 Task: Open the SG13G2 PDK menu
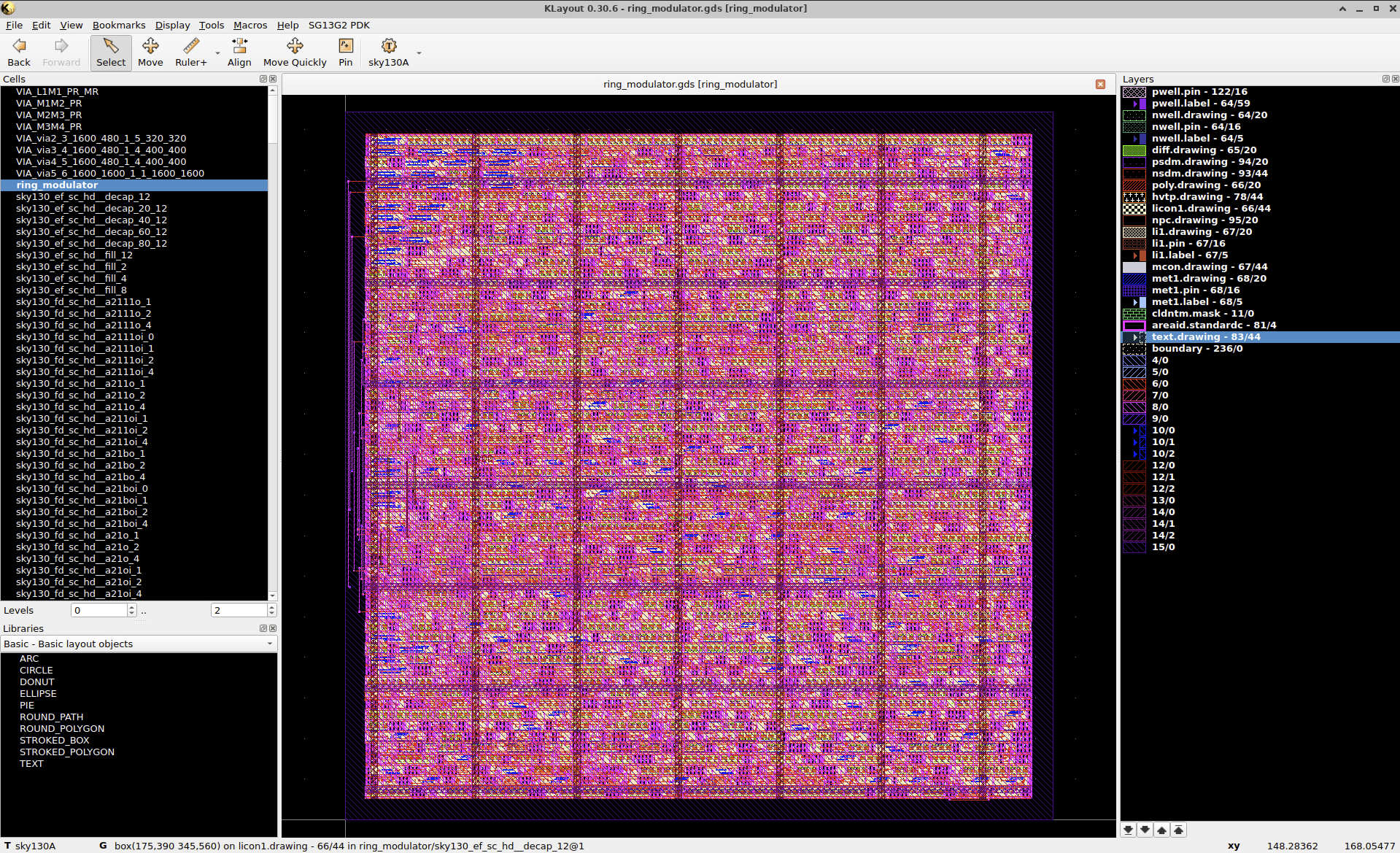(x=338, y=25)
